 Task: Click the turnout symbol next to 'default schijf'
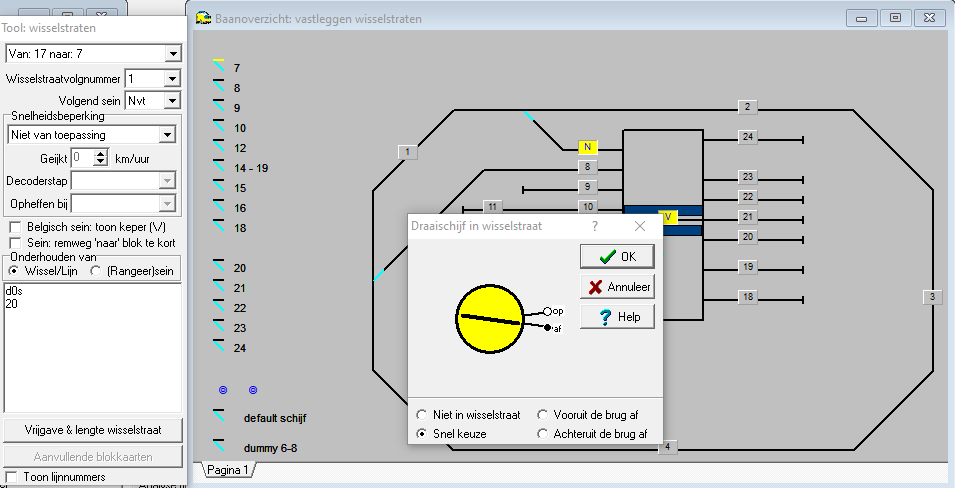(x=219, y=416)
